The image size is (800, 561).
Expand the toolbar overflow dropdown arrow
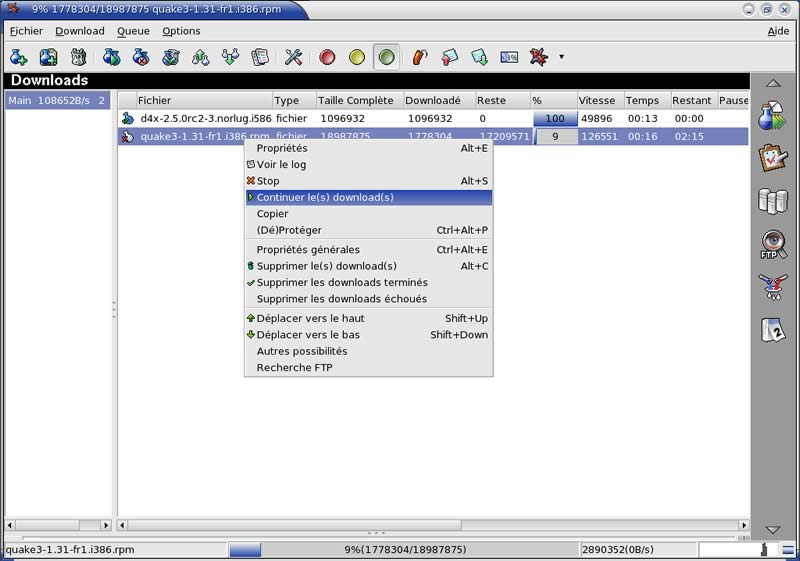pyautogui.click(x=561, y=57)
